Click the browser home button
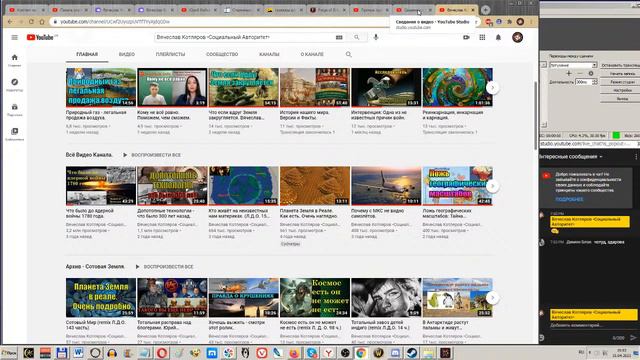The image size is (640, 360). click(42, 22)
